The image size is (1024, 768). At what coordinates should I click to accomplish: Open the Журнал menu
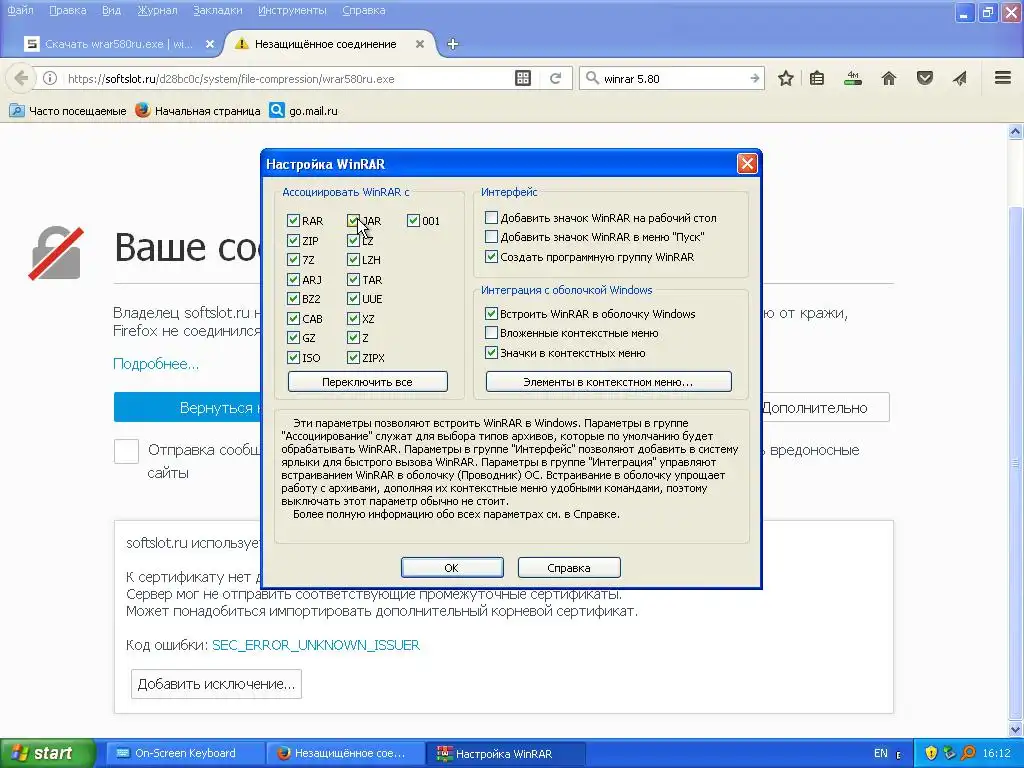point(157,10)
